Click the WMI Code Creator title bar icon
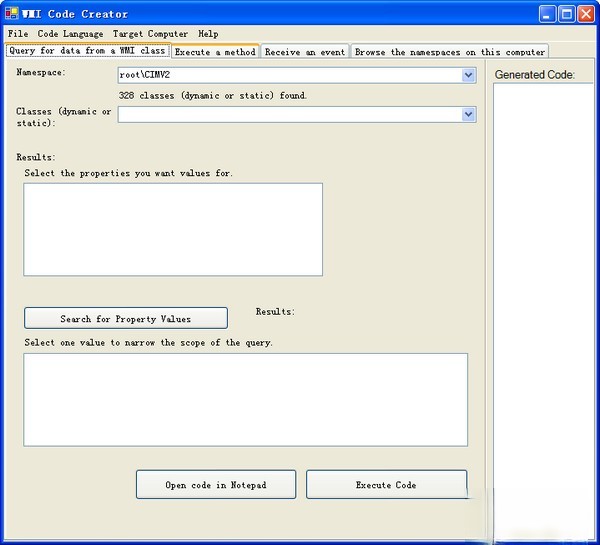The image size is (600, 545). 13,14
